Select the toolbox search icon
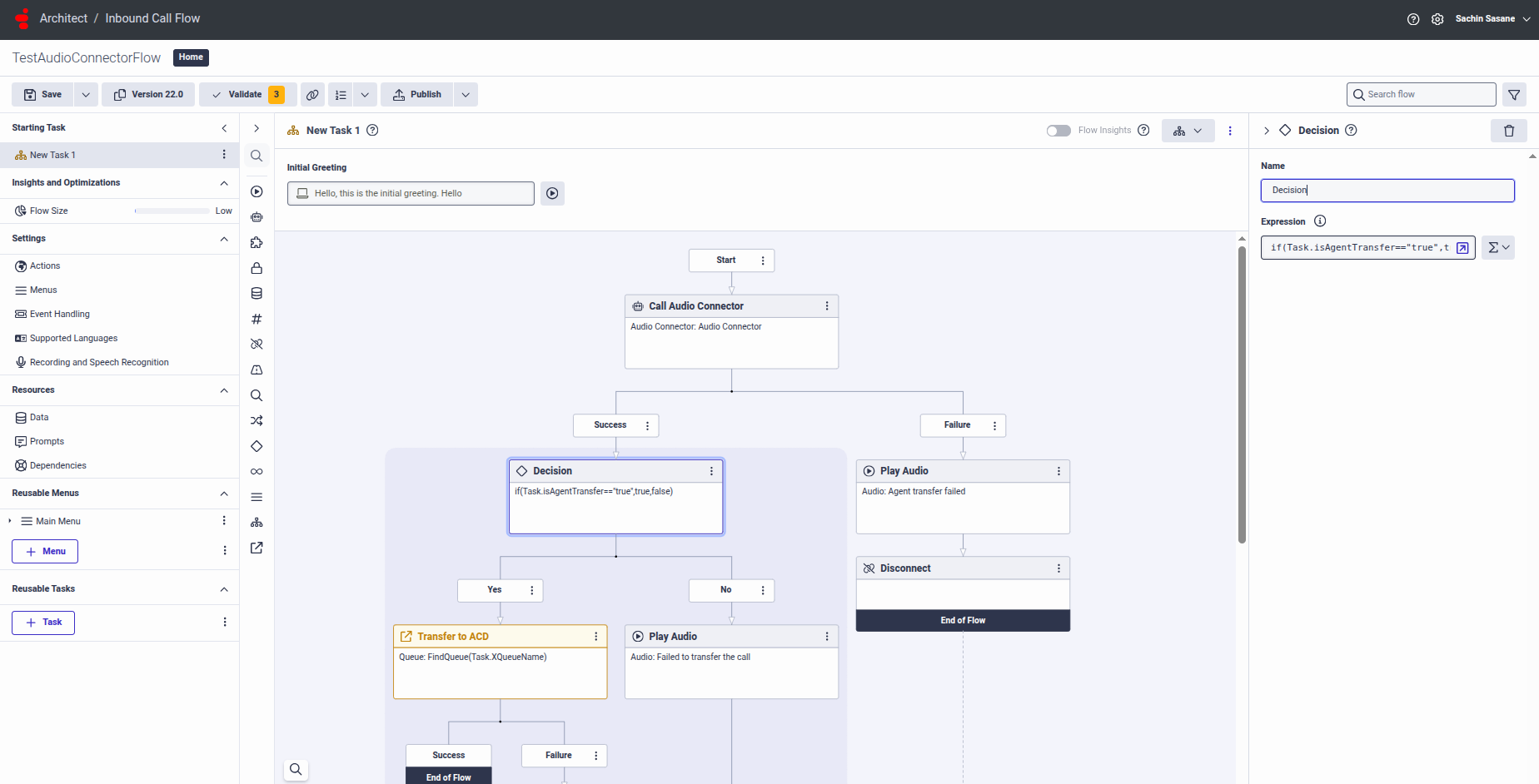Screen dimensions: 1539x784 pyautogui.click(x=256, y=156)
